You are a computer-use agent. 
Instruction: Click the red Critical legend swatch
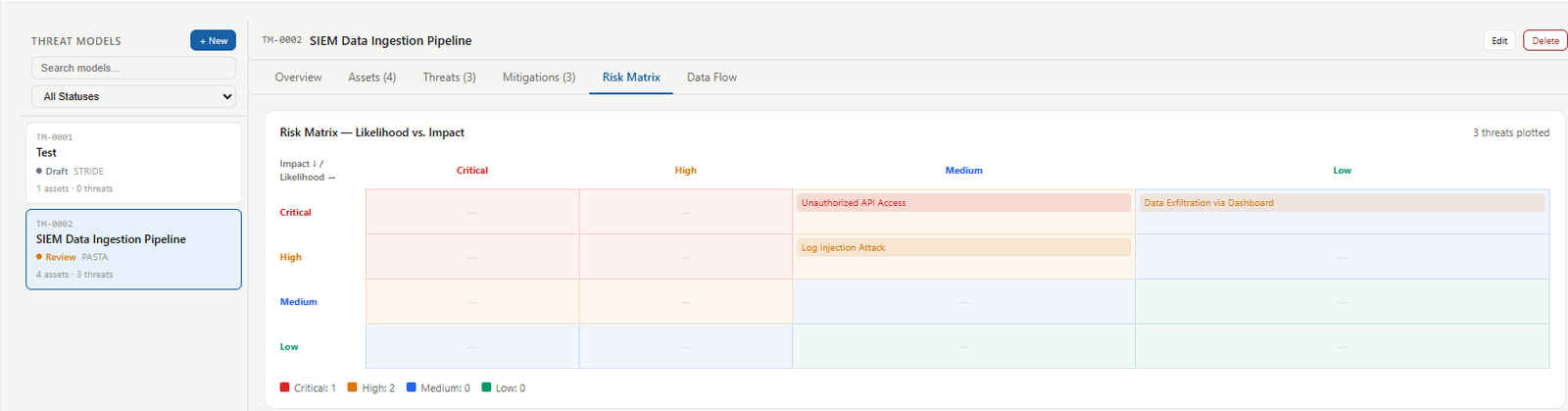tap(284, 387)
